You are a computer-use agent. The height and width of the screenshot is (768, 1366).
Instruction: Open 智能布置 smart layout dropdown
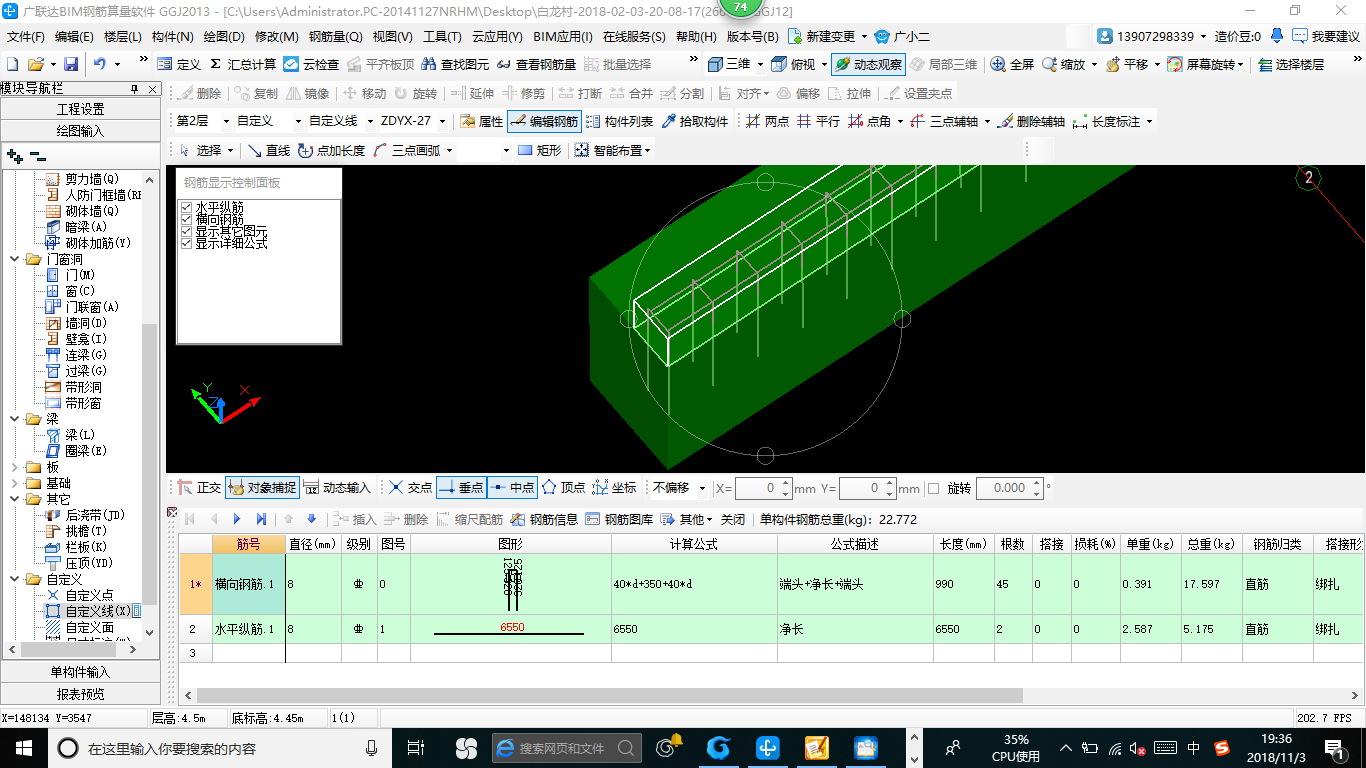point(613,151)
